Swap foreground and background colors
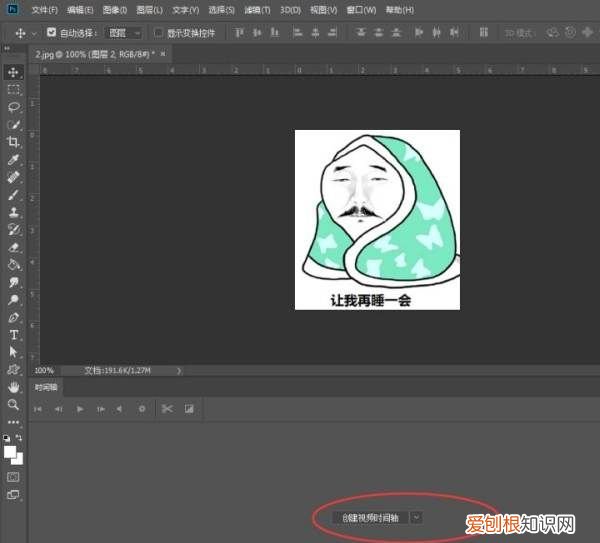This screenshot has width=600, height=543. (x=19, y=438)
